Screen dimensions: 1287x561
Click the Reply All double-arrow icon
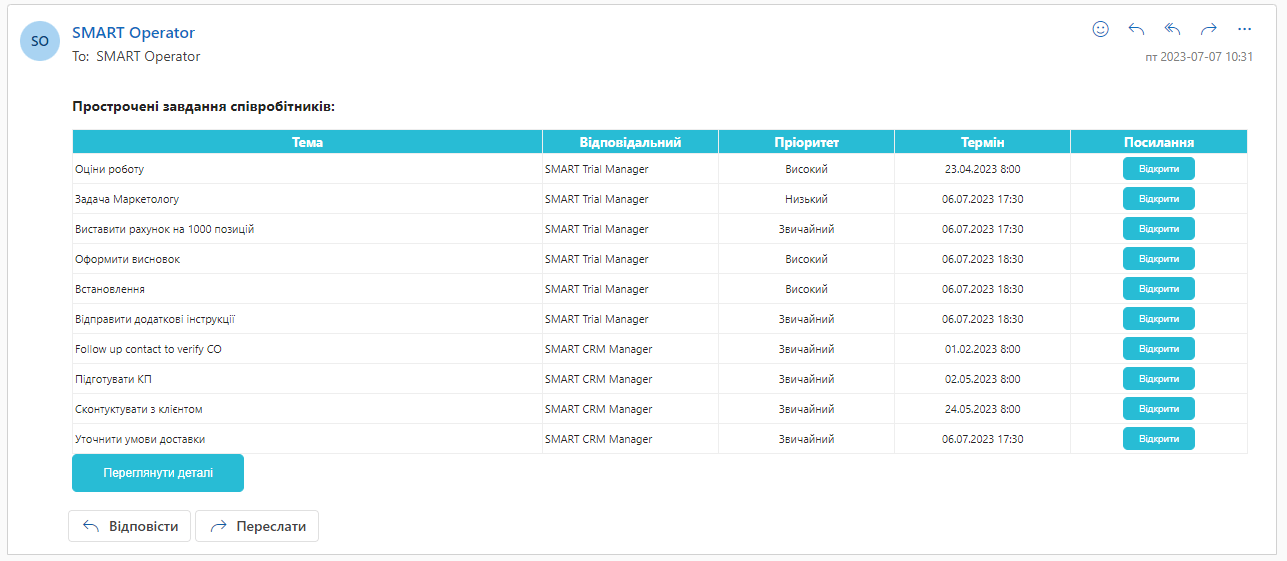click(x=1172, y=29)
